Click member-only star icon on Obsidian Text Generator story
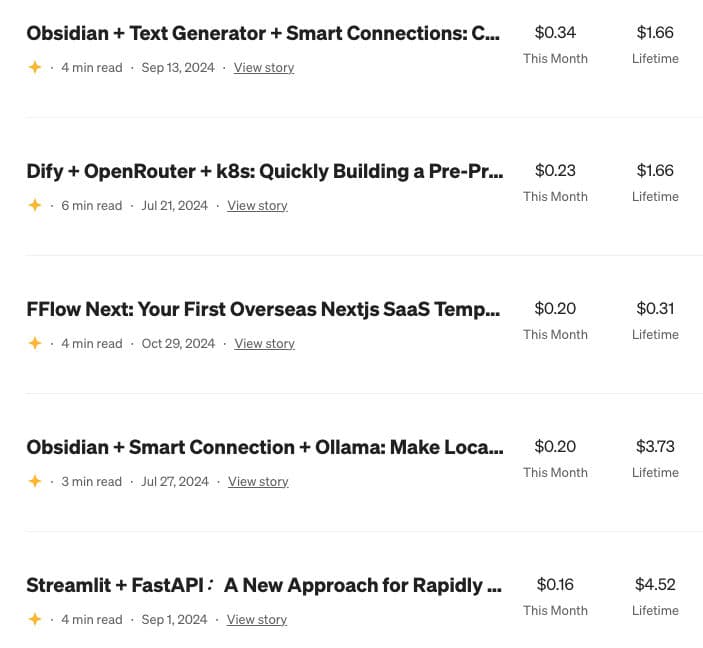 pos(35,68)
